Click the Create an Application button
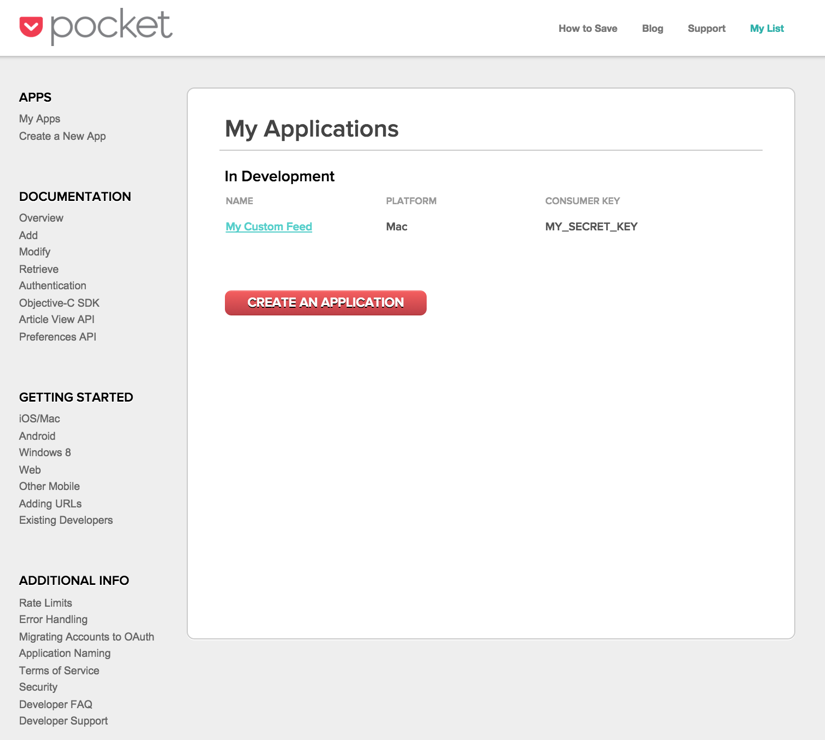This screenshot has width=825, height=740. (x=326, y=303)
